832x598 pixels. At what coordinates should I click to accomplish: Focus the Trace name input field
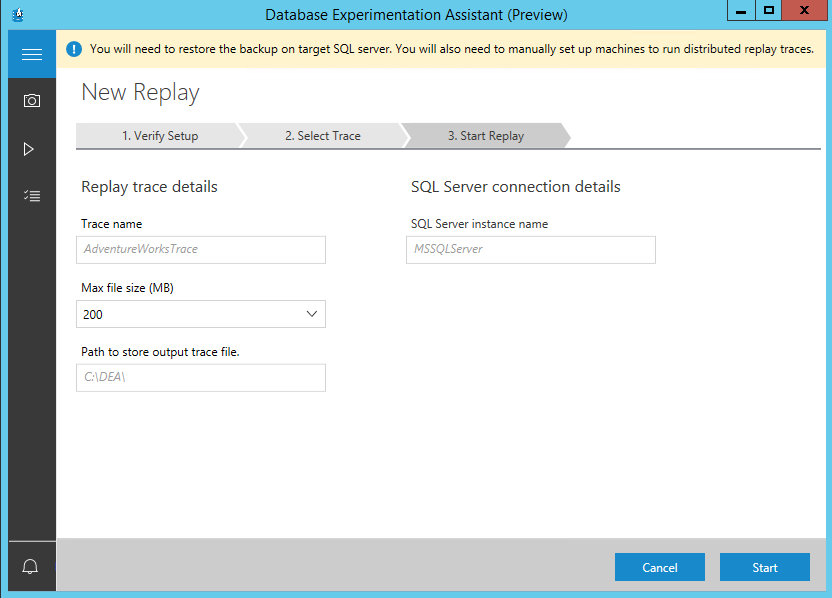pyautogui.click(x=201, y=249)
